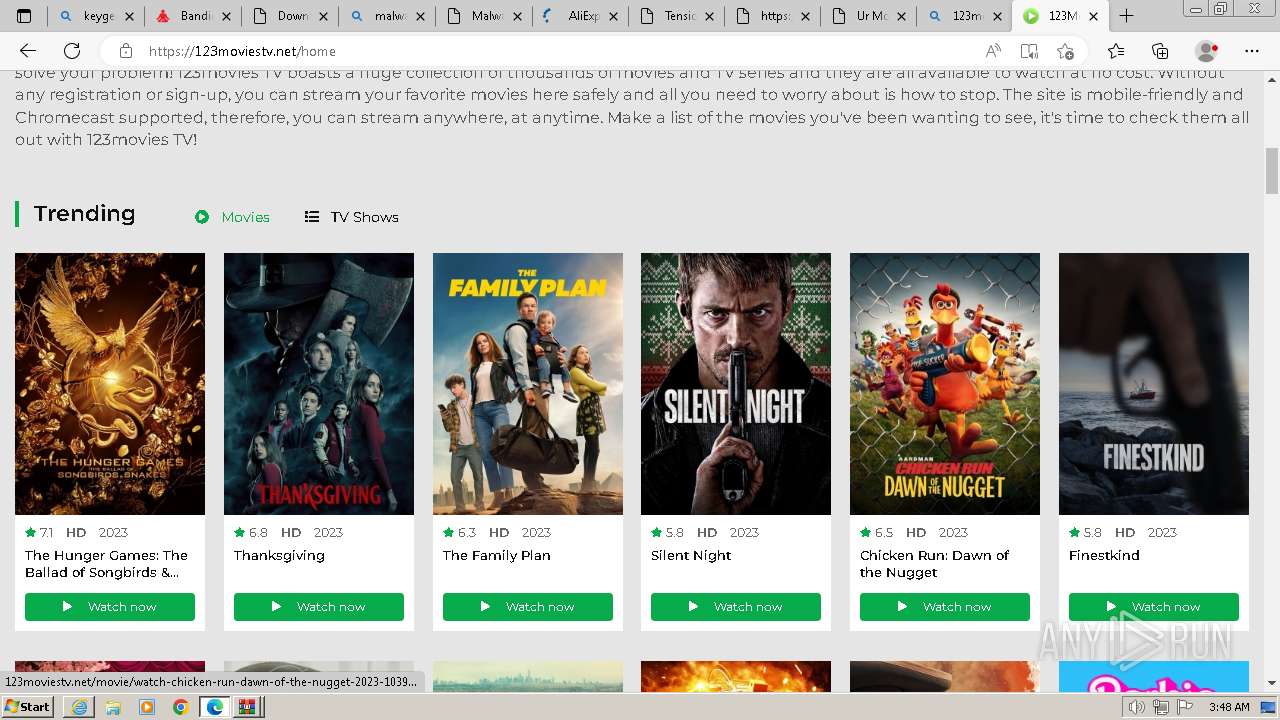Image resolution: width=1280 pixels, height=720 pixels.
Task: Open Action Center flag icon
Action: click(x=1184, y=707)
